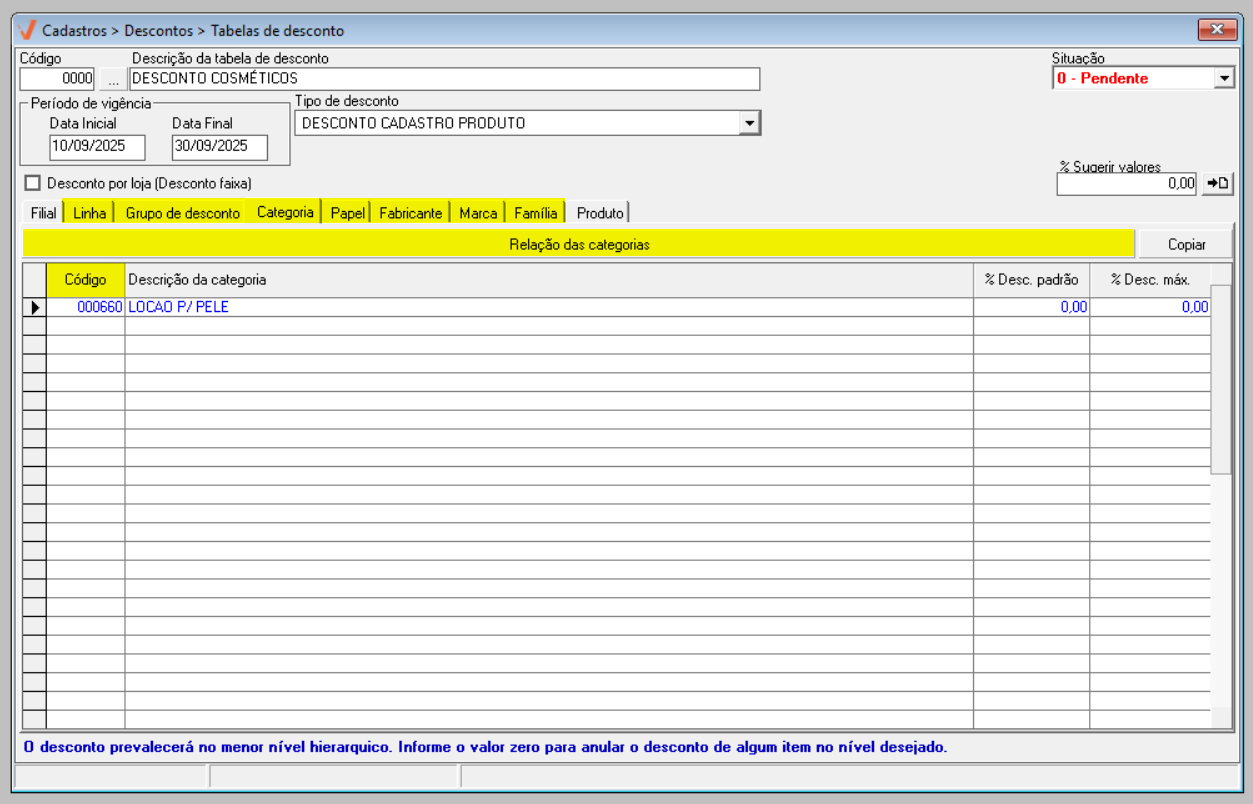The width and height of the screenshot is (1253, 804).
Task: Switch to the Filial tab
Action: (43, 213)
